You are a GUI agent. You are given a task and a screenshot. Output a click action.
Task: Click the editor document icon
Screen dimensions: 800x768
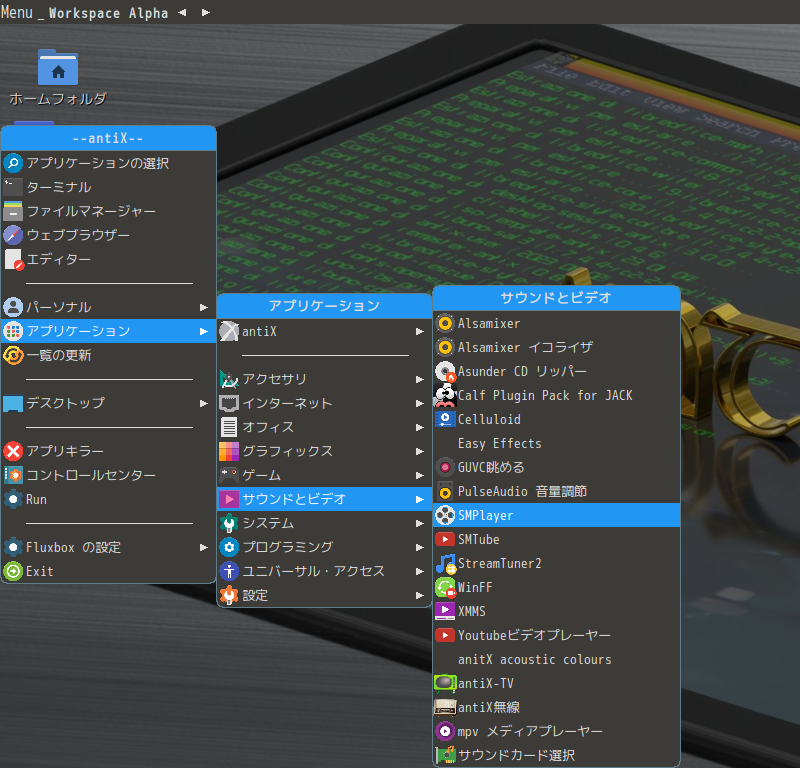(14, 259)
